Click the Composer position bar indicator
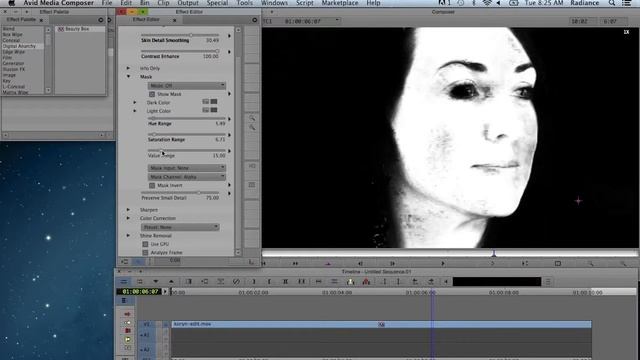640x360 pixels. pos(493,254)
